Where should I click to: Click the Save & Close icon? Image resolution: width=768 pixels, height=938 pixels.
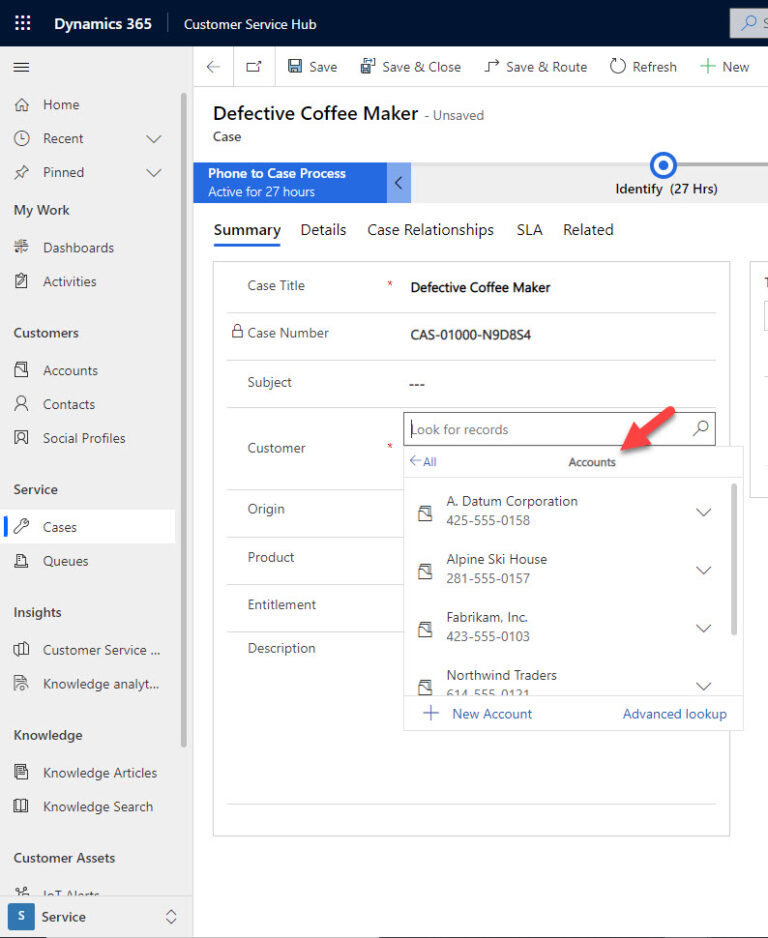[367, 66]
